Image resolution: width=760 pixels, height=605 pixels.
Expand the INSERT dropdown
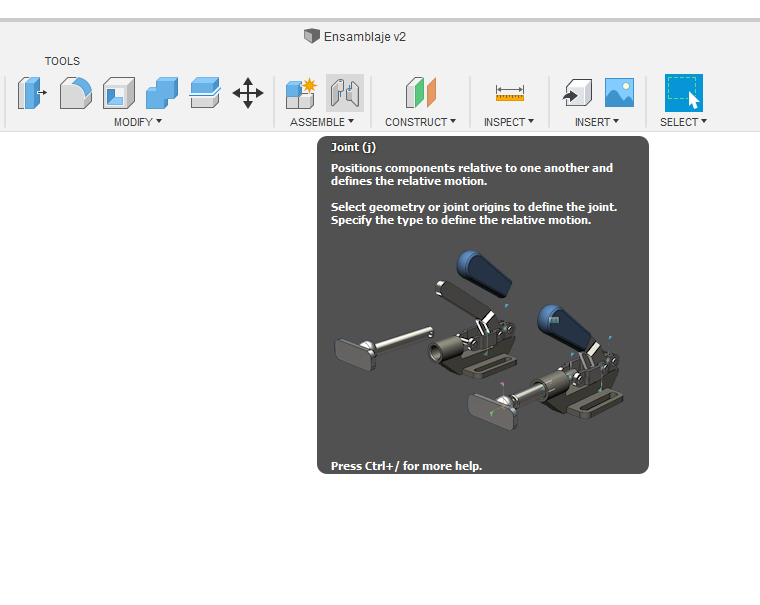pyautogui.click(x=597, y=122)
